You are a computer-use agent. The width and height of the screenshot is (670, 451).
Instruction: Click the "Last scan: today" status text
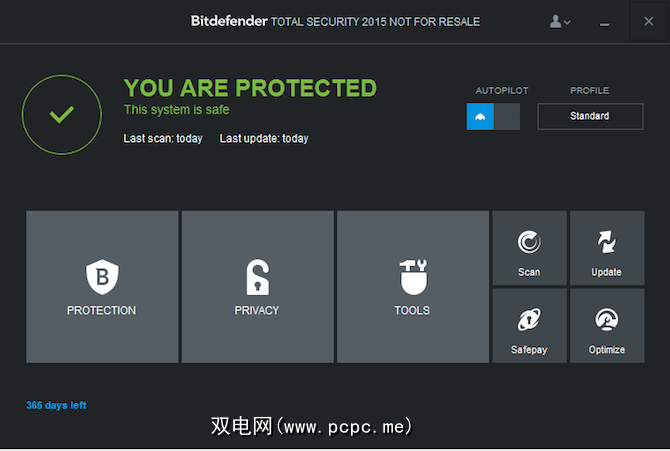point(163,139)
